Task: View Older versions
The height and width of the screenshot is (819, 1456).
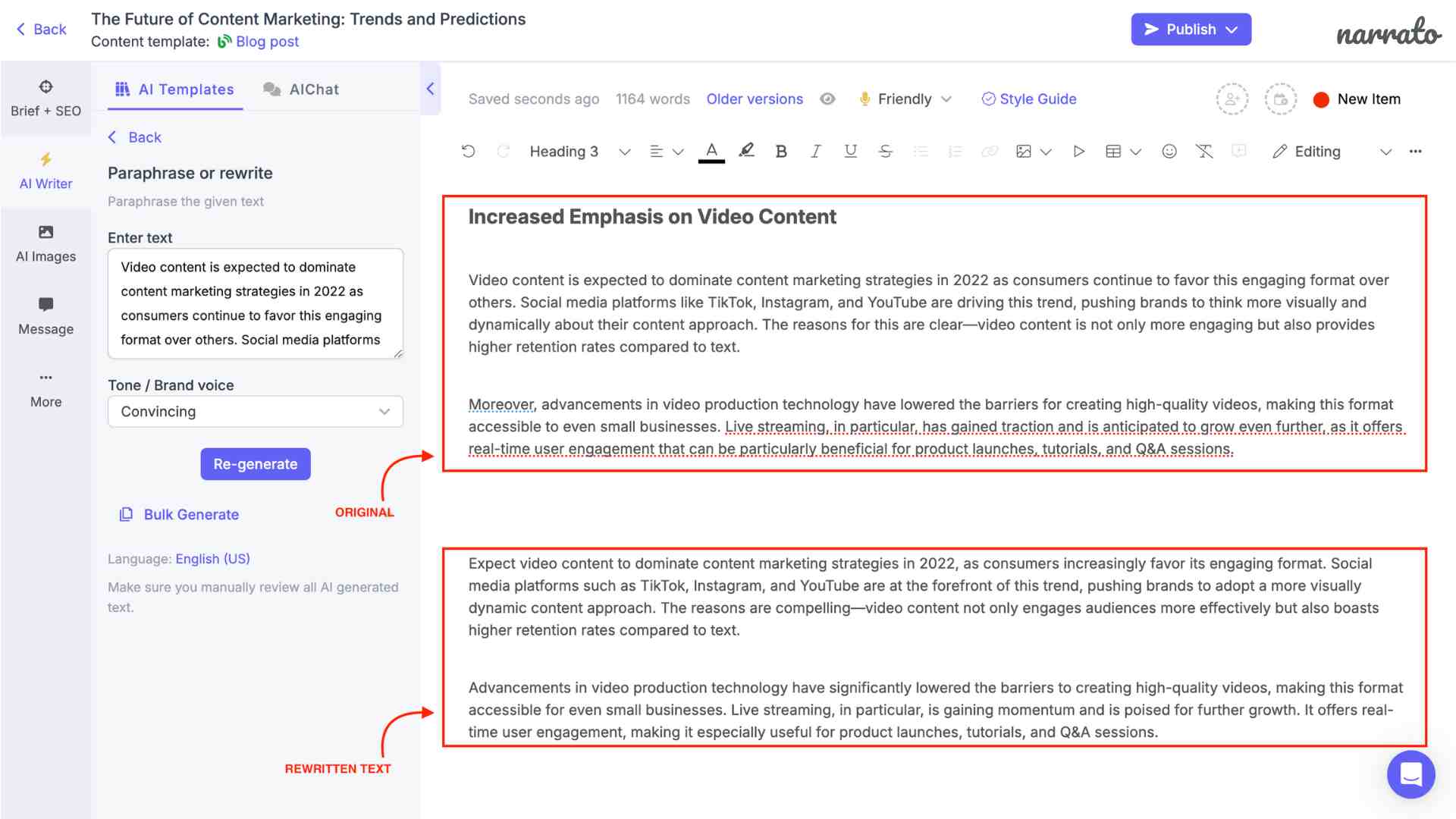Action: [755, 99]
